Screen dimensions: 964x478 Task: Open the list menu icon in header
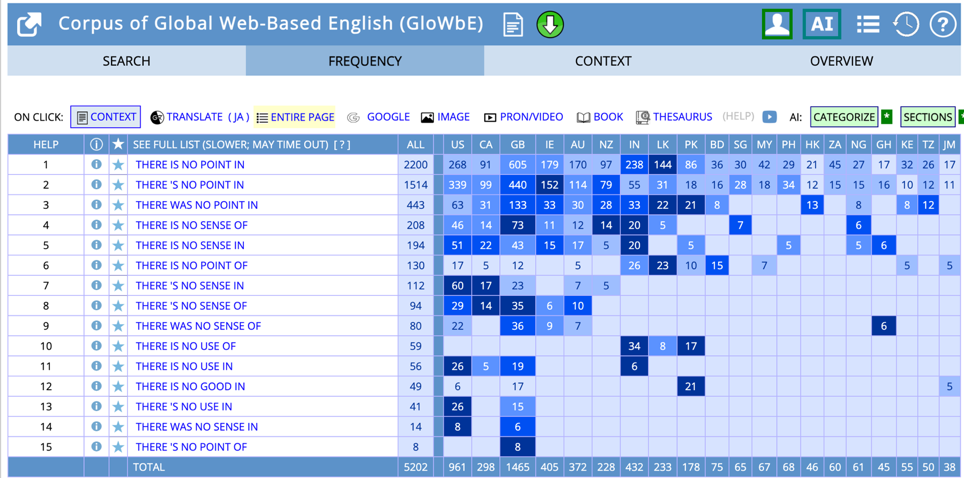pos(867,25)
